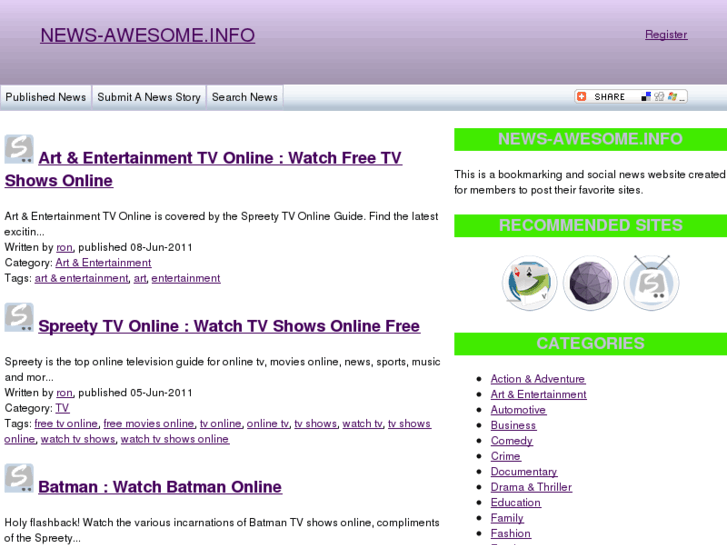Open Drama & Thriller category in sidebar
Viewport: 727px width, 545px height.
[x=531, y=487]
